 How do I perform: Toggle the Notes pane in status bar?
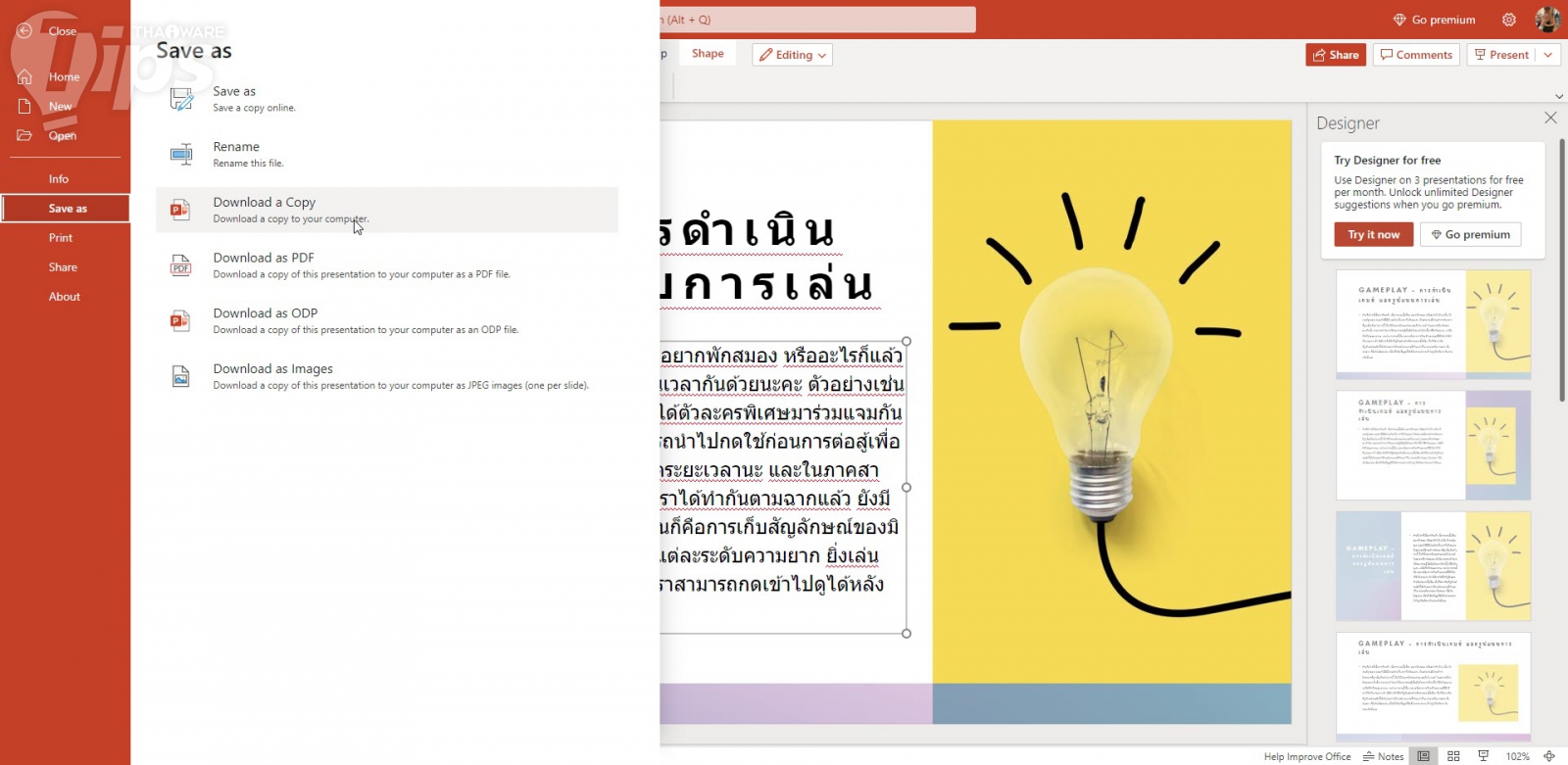click(x=1383, y=756)
